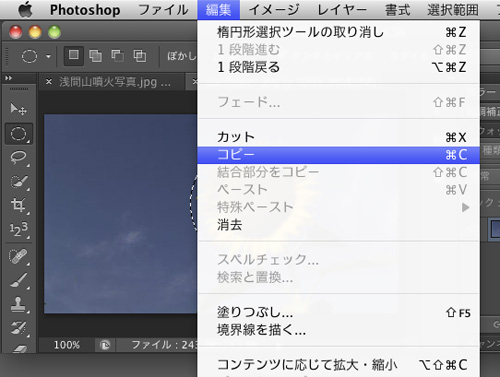
Task: Switch to 浅間山噴火写真.jpg document tab
Action: [x=115, y=82]
